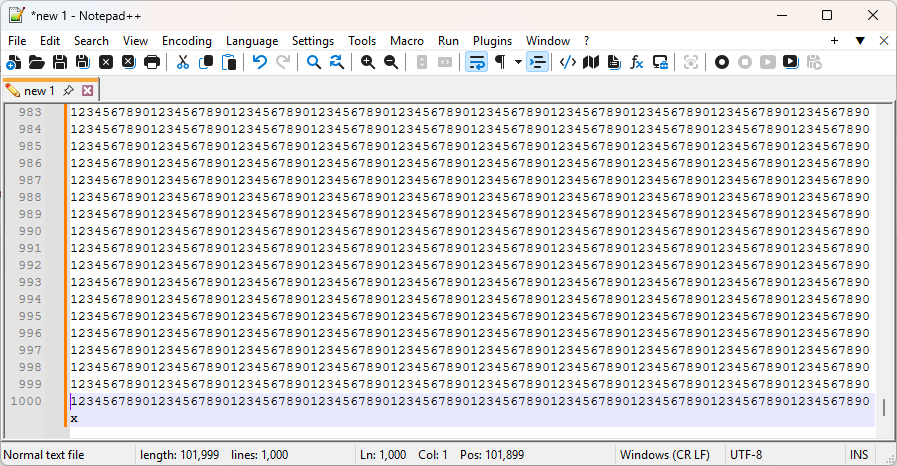Click the vertical scrollbar thumb
This screenshot has height=466, width=897.
(x=884, y=408)
